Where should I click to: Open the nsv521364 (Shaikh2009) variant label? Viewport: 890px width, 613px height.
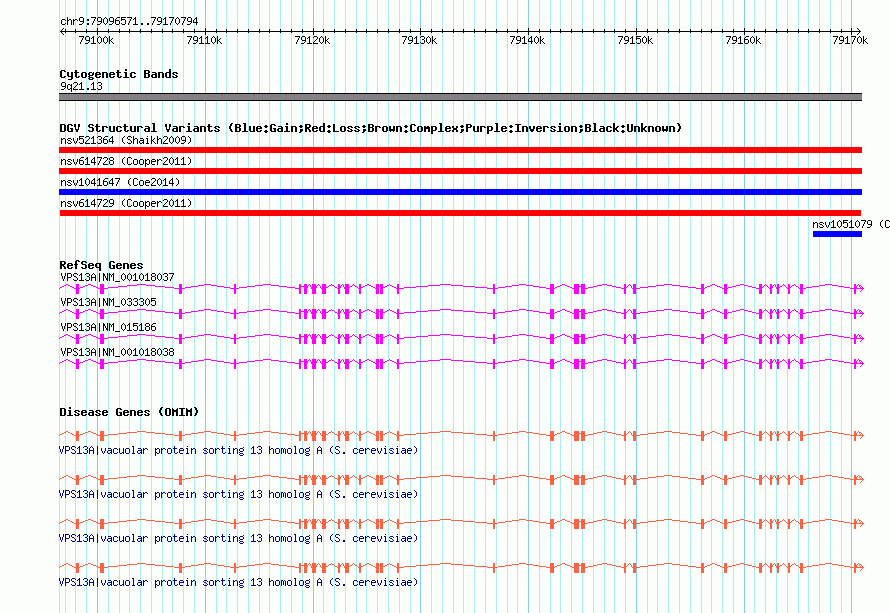click(x=126, y=140)
